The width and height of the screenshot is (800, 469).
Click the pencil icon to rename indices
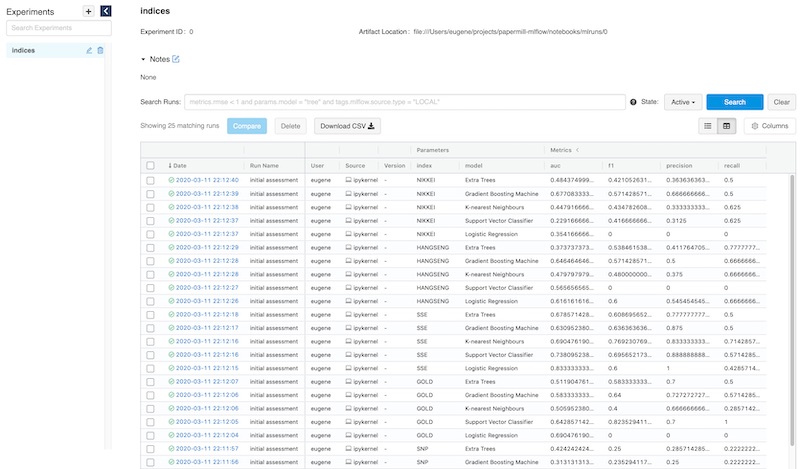pos(89,50)
